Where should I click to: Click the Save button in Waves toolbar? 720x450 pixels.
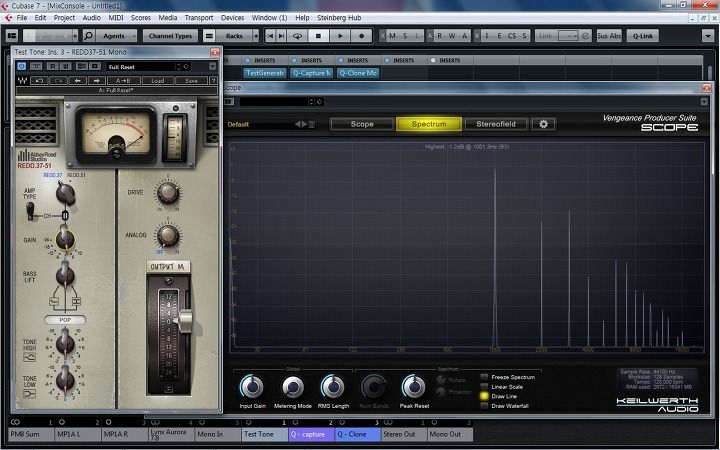191,80
